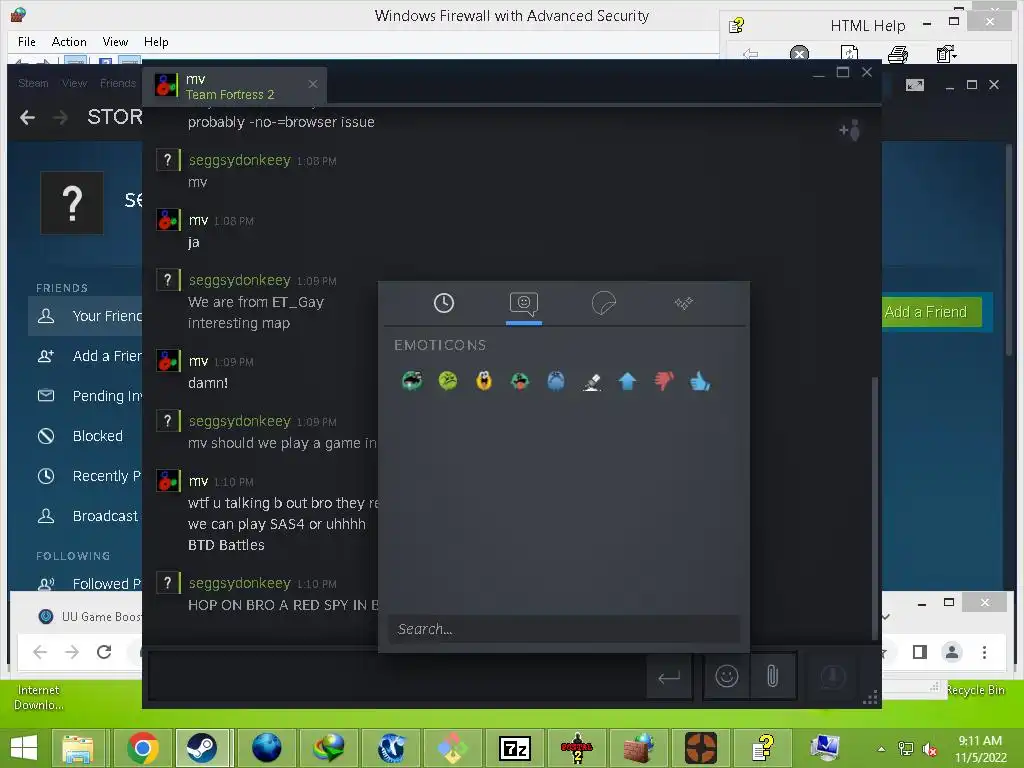The height and width of the screenshot is (768, 1024).
Task: Click the green Add a Friend button
Action: click(x=932, y=312)
